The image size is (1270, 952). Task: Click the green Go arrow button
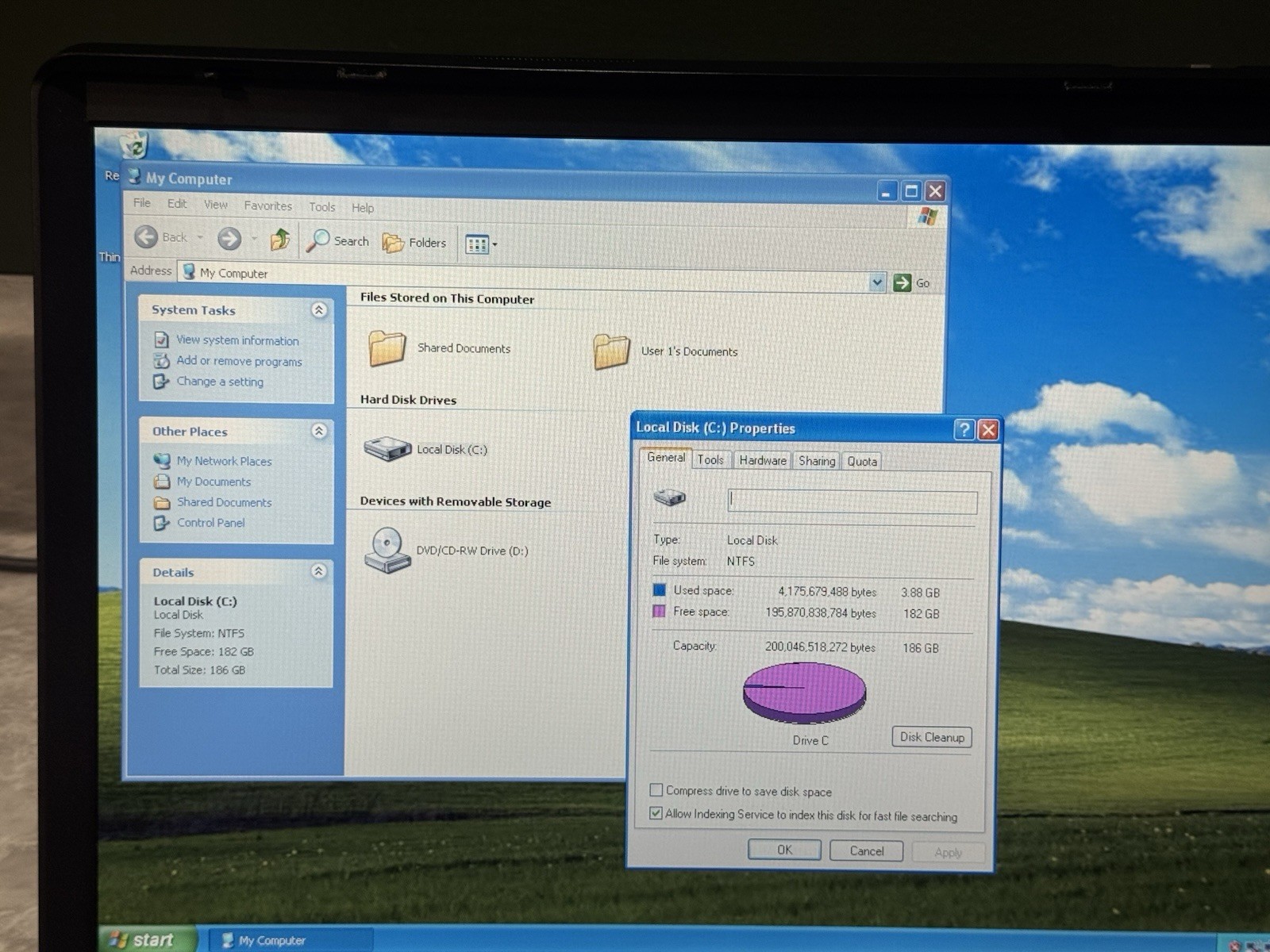point(902,282)
